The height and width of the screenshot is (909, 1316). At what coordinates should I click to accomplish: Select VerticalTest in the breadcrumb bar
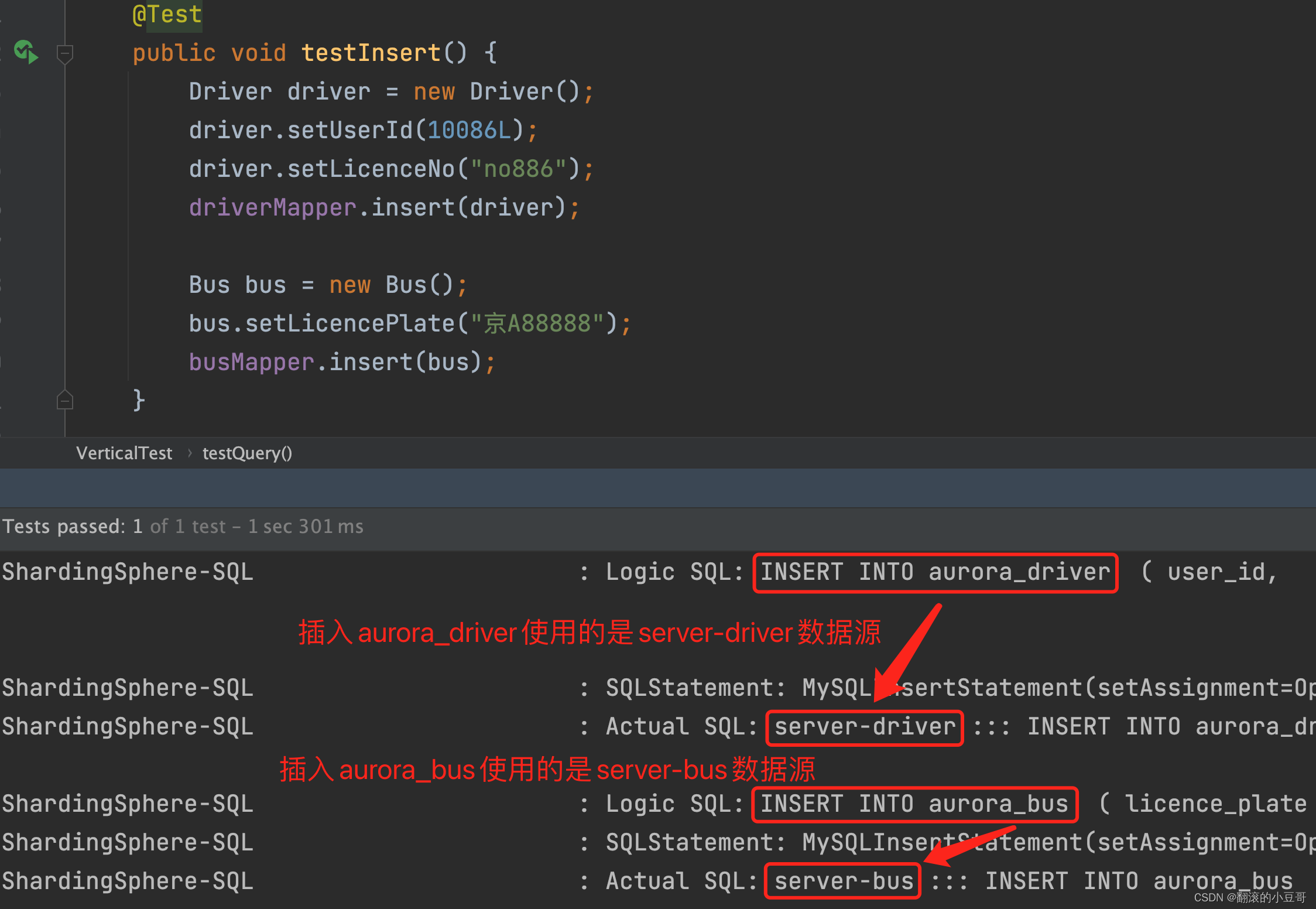pyautogui.click(x=124, y=453)
